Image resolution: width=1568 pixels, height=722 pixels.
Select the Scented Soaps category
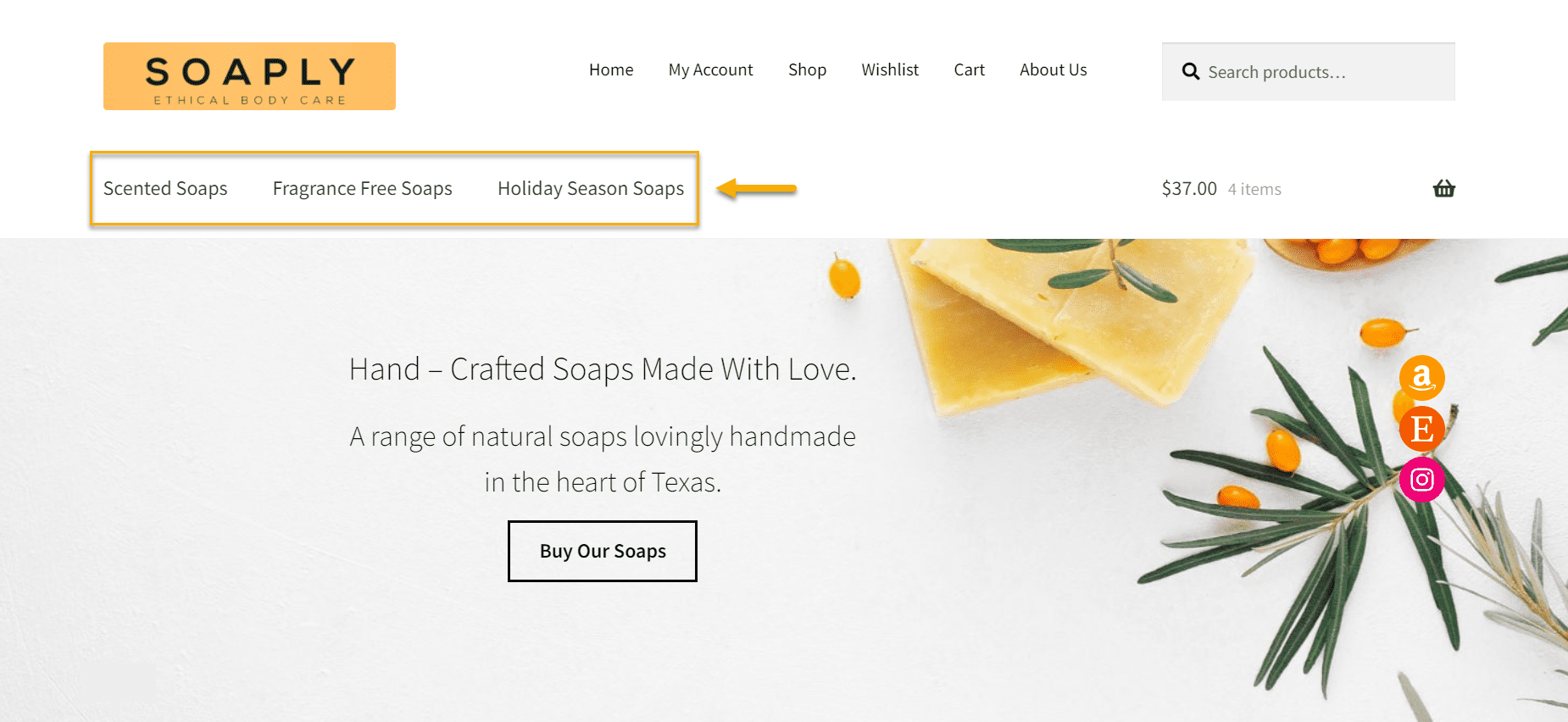[x=165, y=188]
